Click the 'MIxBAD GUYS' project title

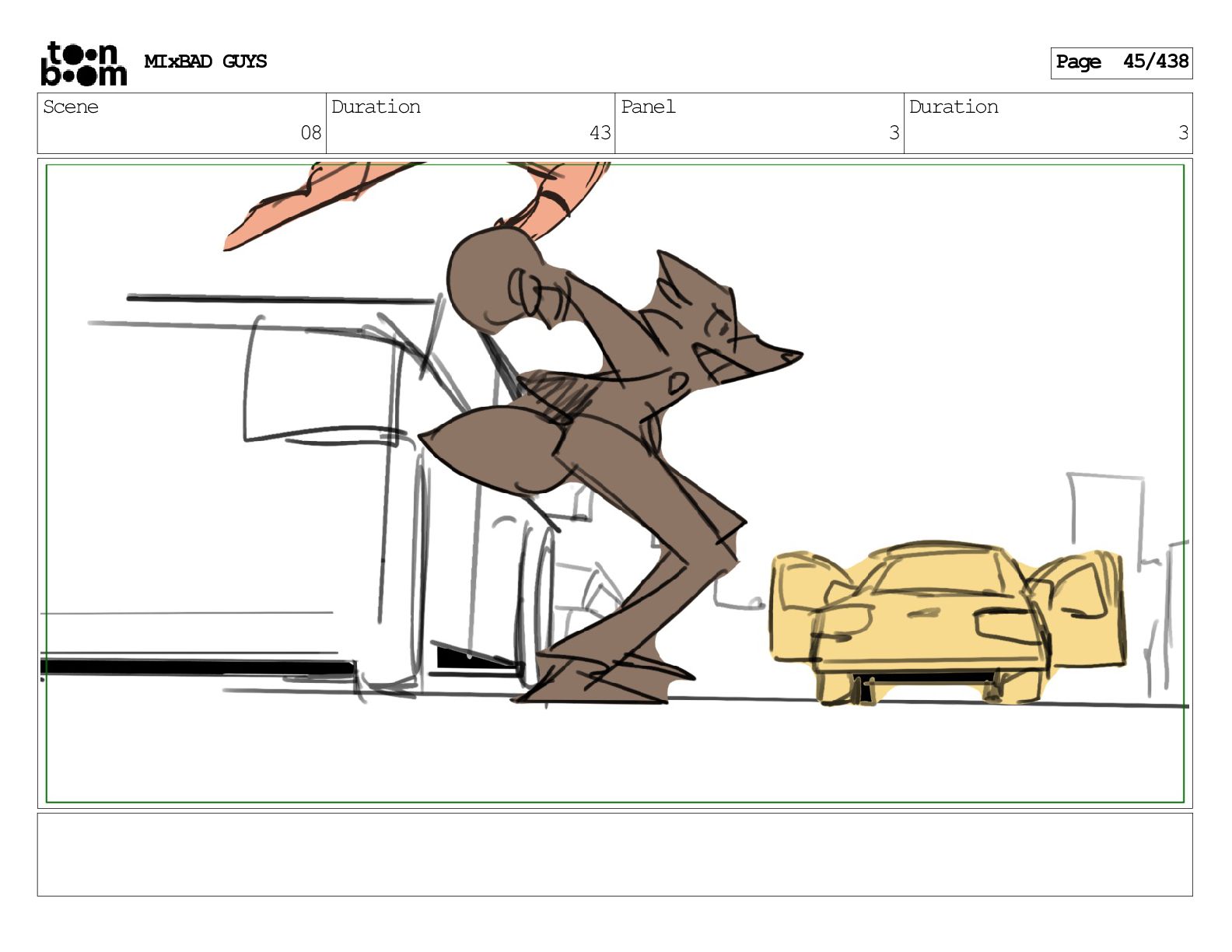click(x=205, y=61)
